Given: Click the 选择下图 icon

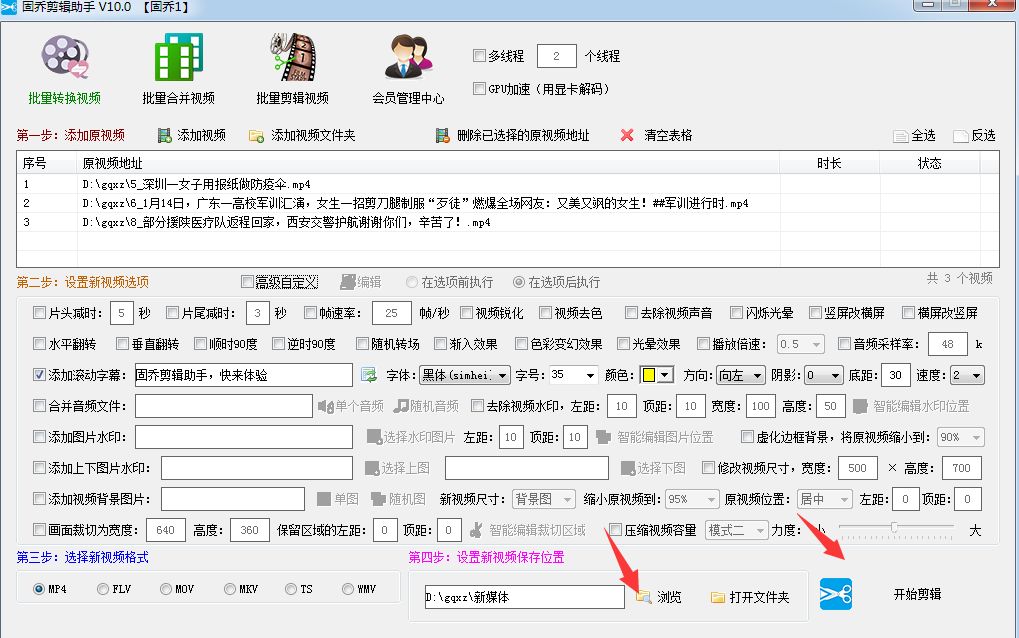Looking at the screenshot, I should pos(628,468).
